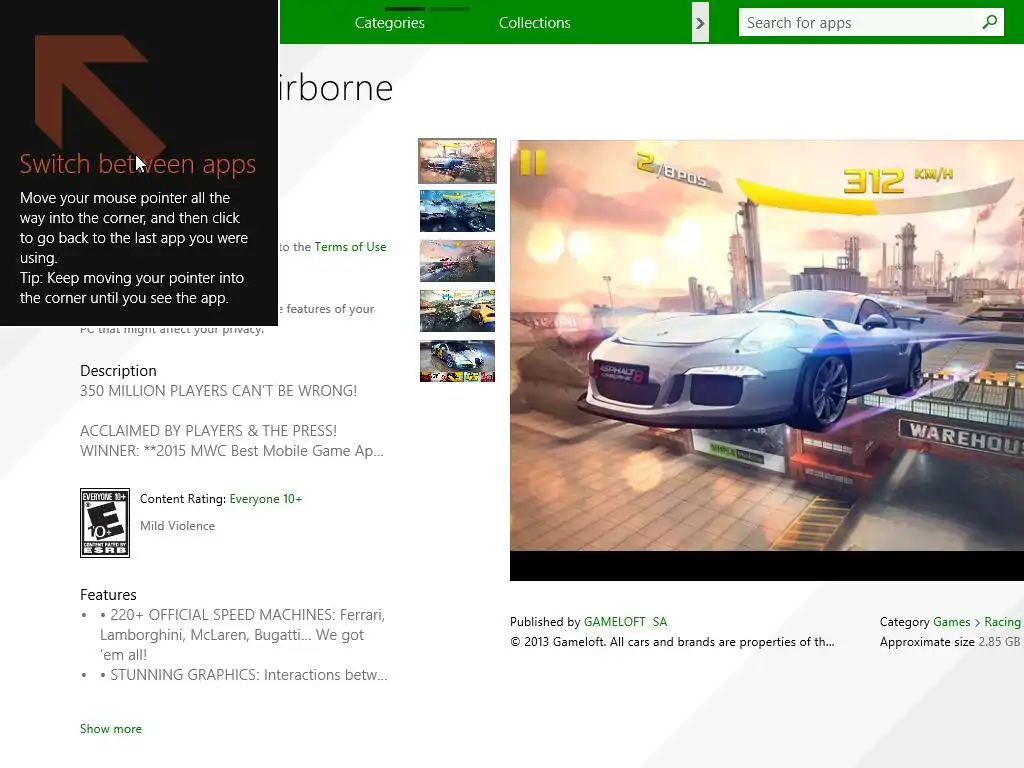This screenshot has width=1024, height=768.
Task: Click the 'Mild Violence' descriptor text
Action: point(177,526)
